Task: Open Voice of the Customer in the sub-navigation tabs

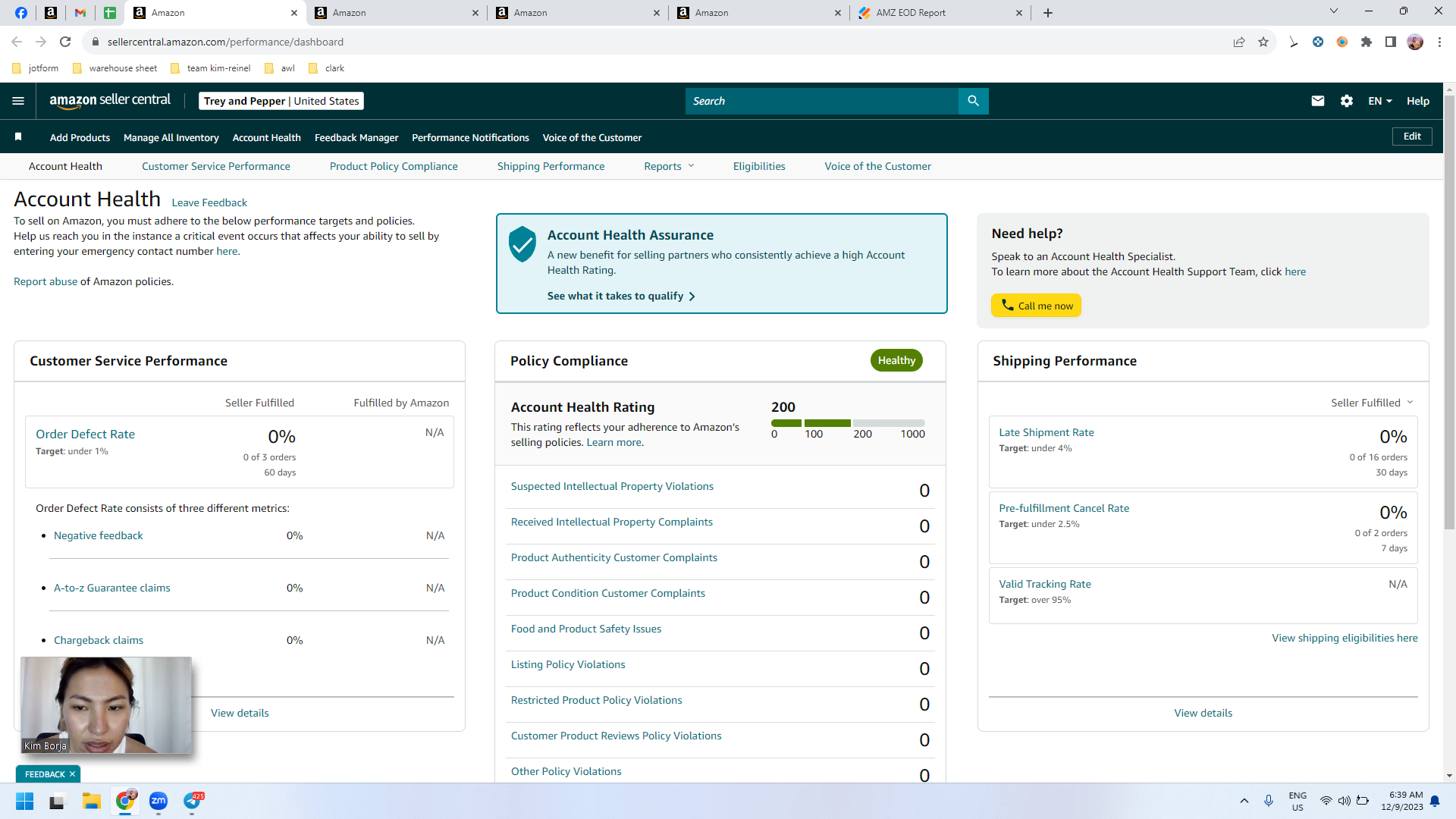Action: click(878, 166)
